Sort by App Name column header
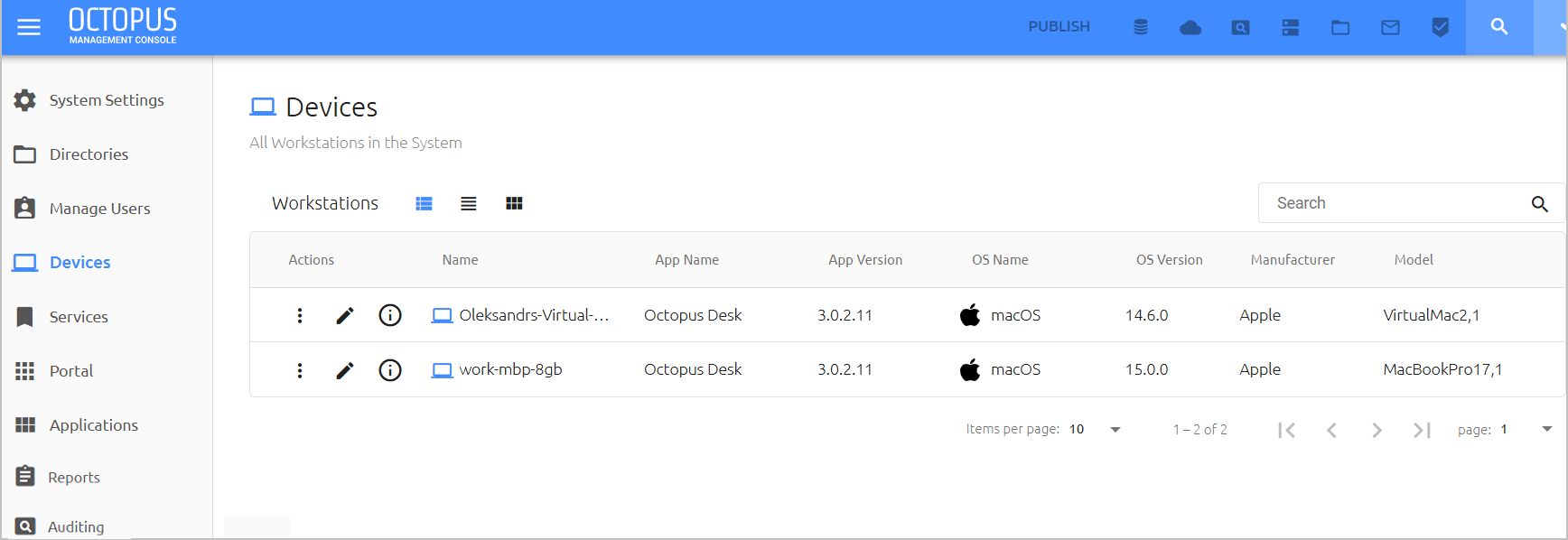Screen dimensions: 1568x540 [686, 260]
